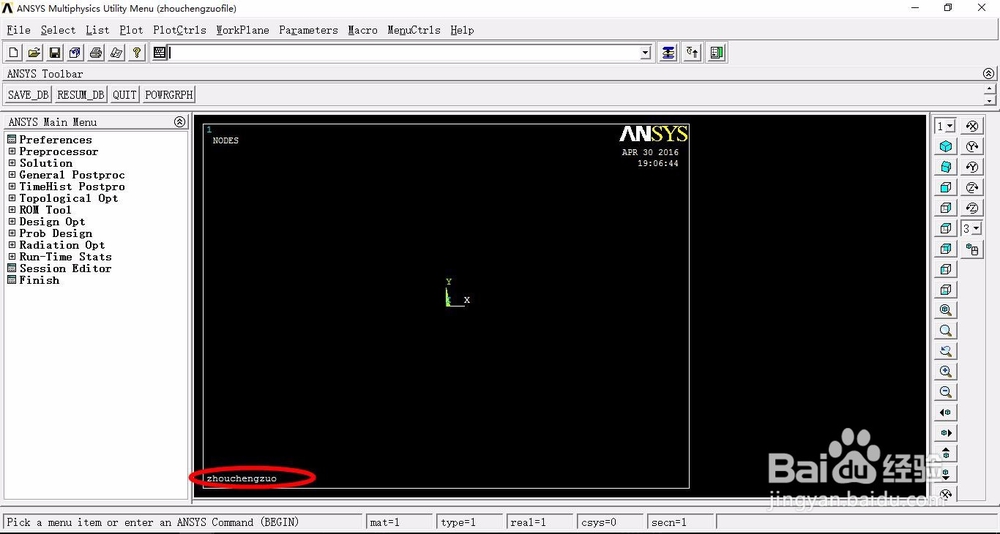Click the Raise Hidden icon

(x=668, y=52)
